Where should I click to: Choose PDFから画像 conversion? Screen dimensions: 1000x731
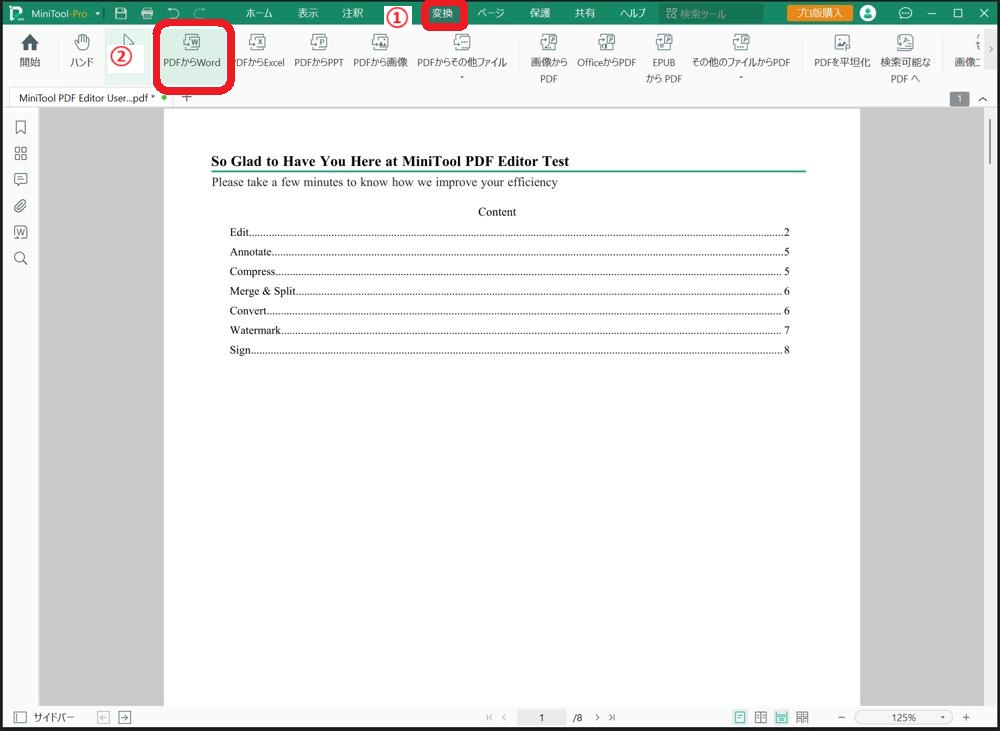(380, 51)
